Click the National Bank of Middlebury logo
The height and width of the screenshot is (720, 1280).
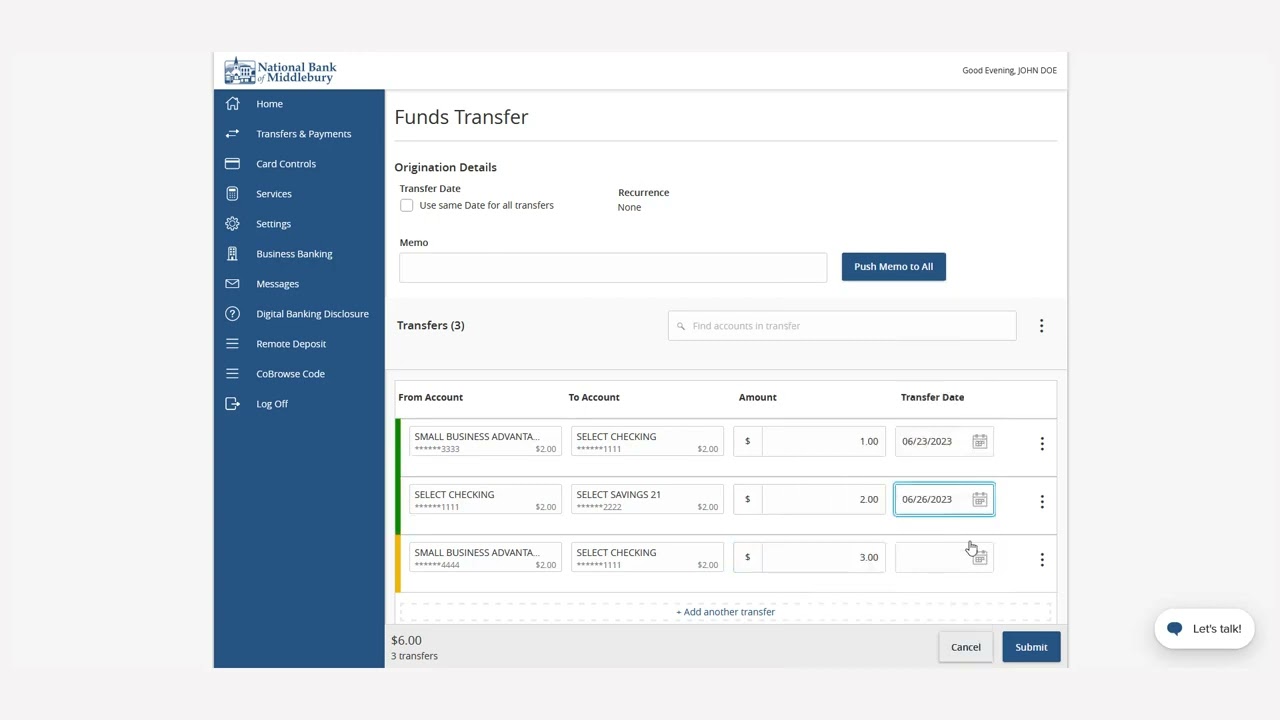[x=280, y=71]
